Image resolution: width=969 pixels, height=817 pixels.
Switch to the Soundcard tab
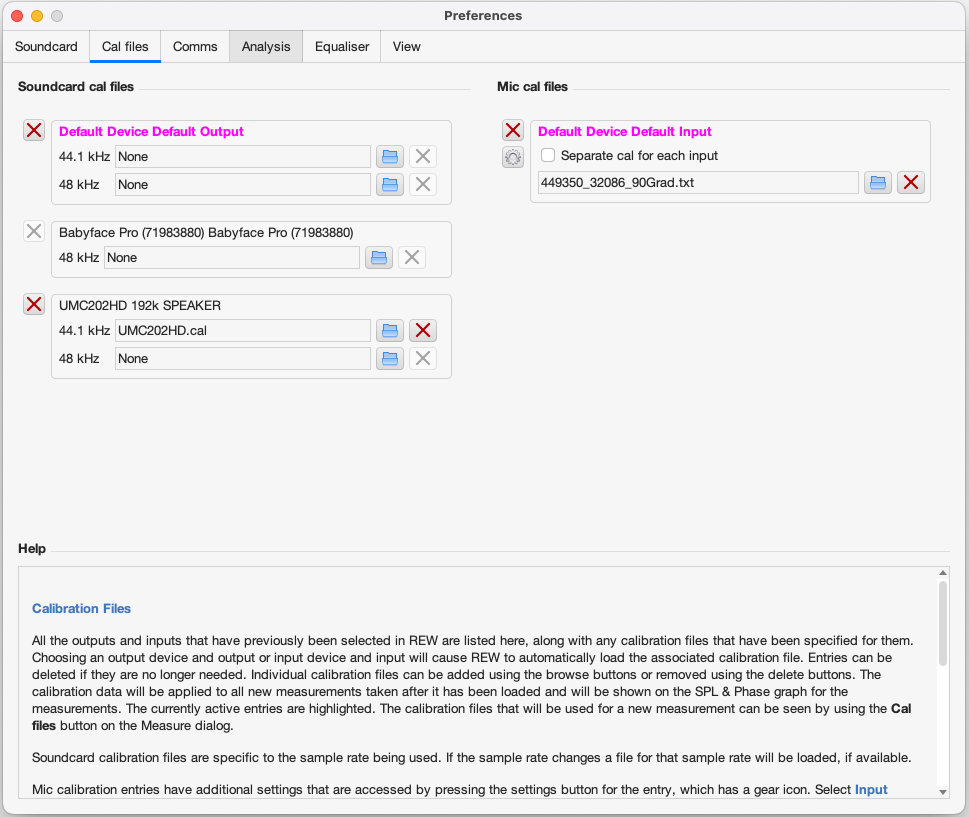point(46,46)
